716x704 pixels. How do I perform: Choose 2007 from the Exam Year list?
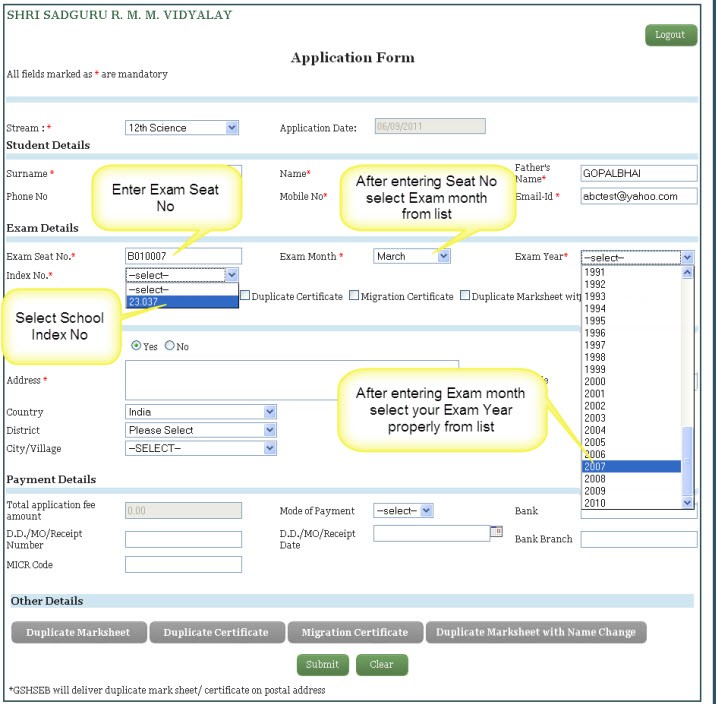[630, 467]
